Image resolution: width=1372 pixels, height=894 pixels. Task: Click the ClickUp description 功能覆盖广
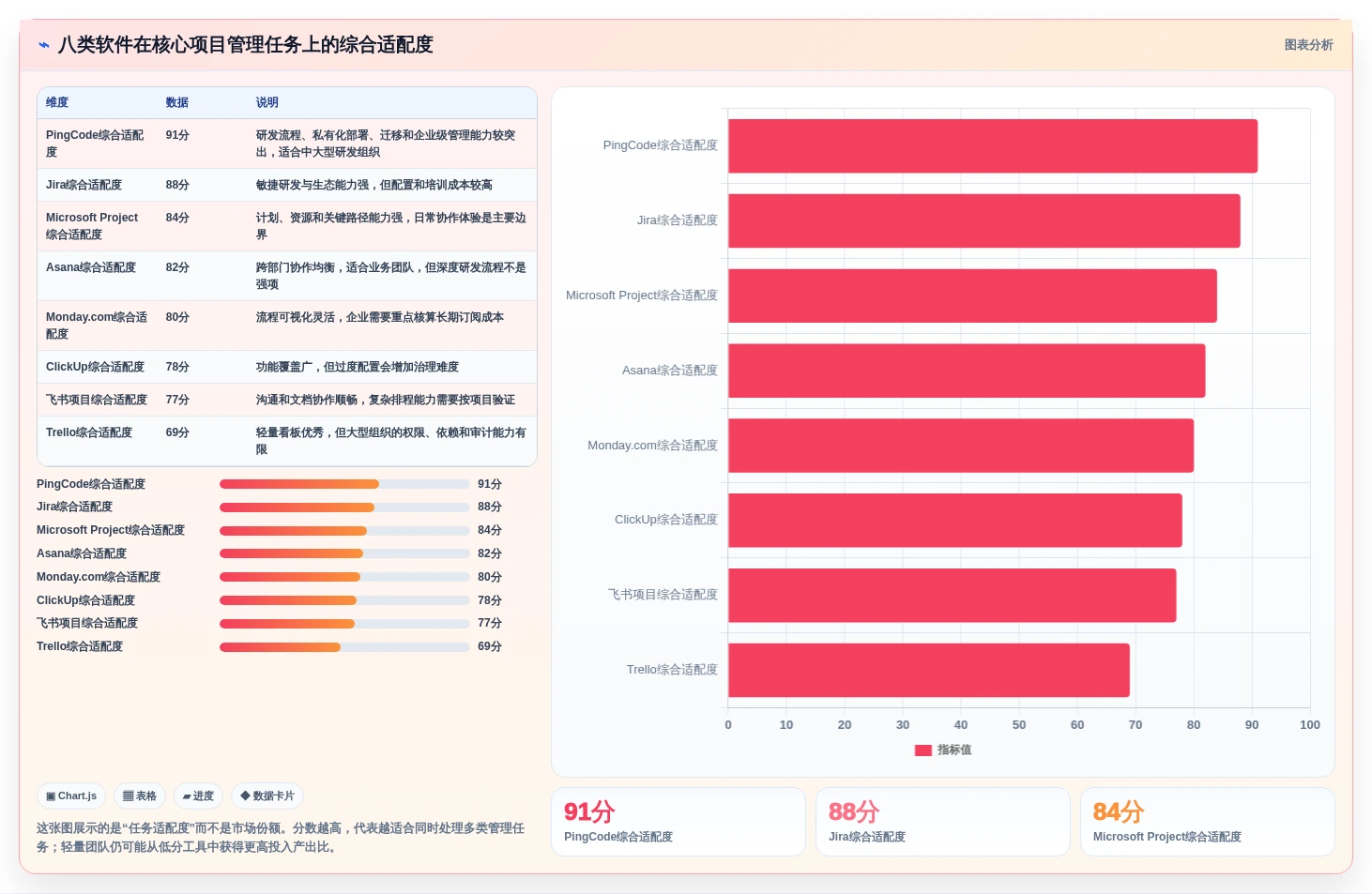[358, 368]
